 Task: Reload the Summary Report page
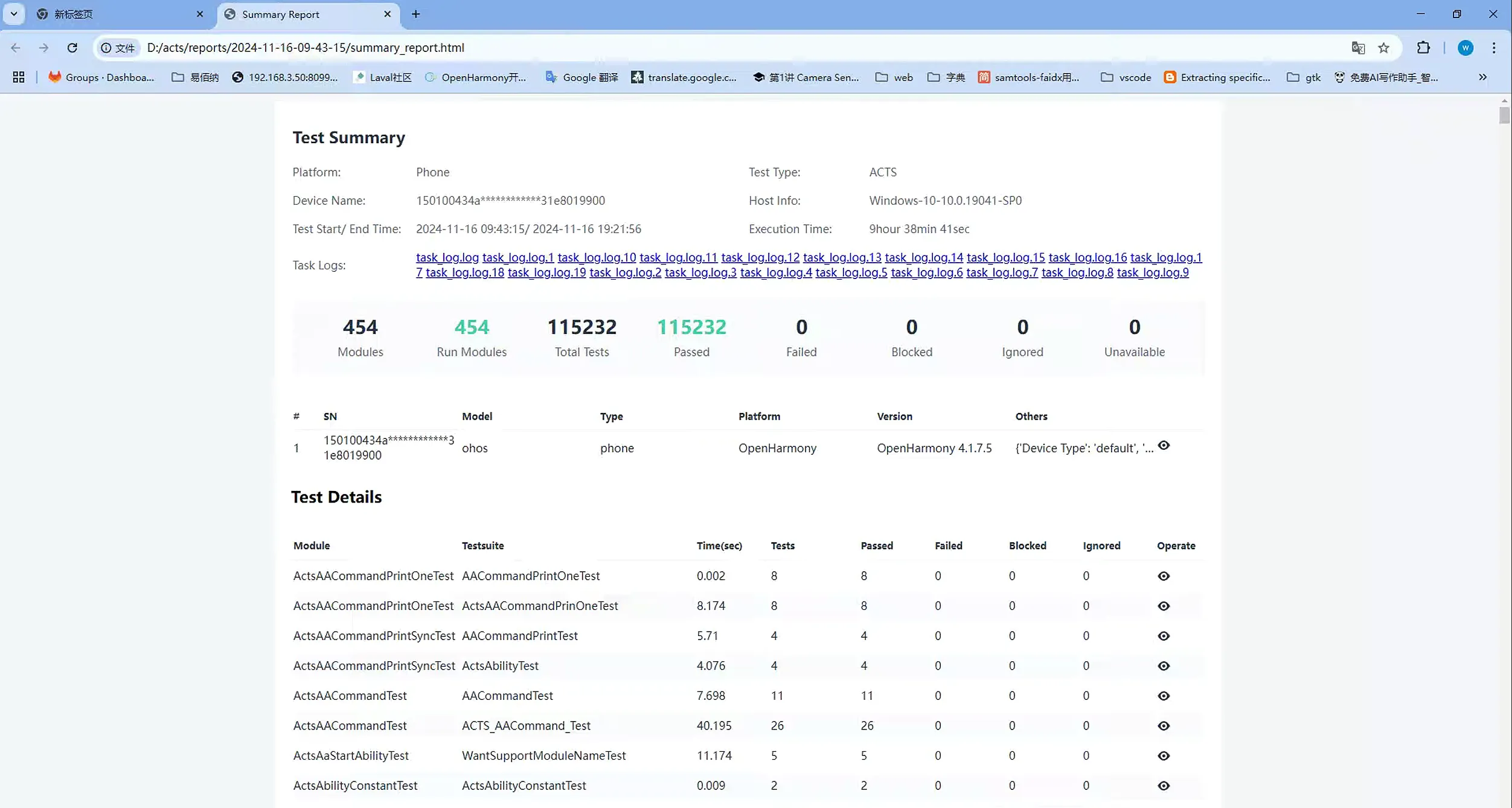coord(72,48)
